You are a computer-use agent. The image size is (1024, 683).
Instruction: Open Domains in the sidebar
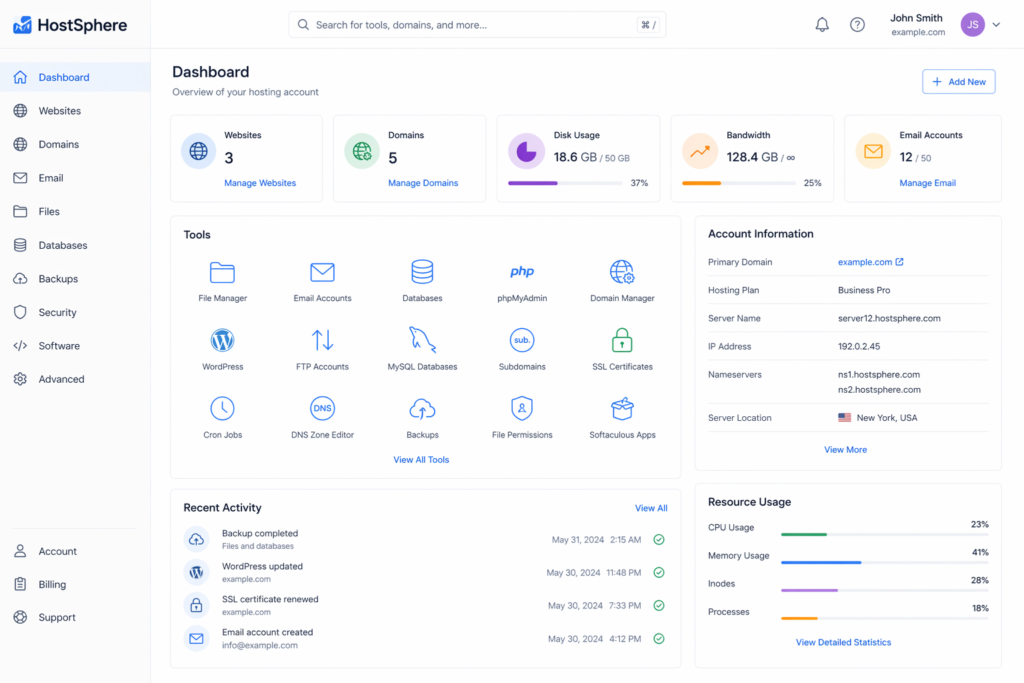coord(75,144)
